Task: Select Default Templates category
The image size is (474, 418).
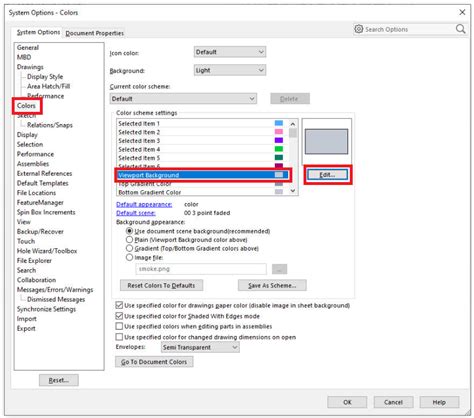Action: pos(43,183)
